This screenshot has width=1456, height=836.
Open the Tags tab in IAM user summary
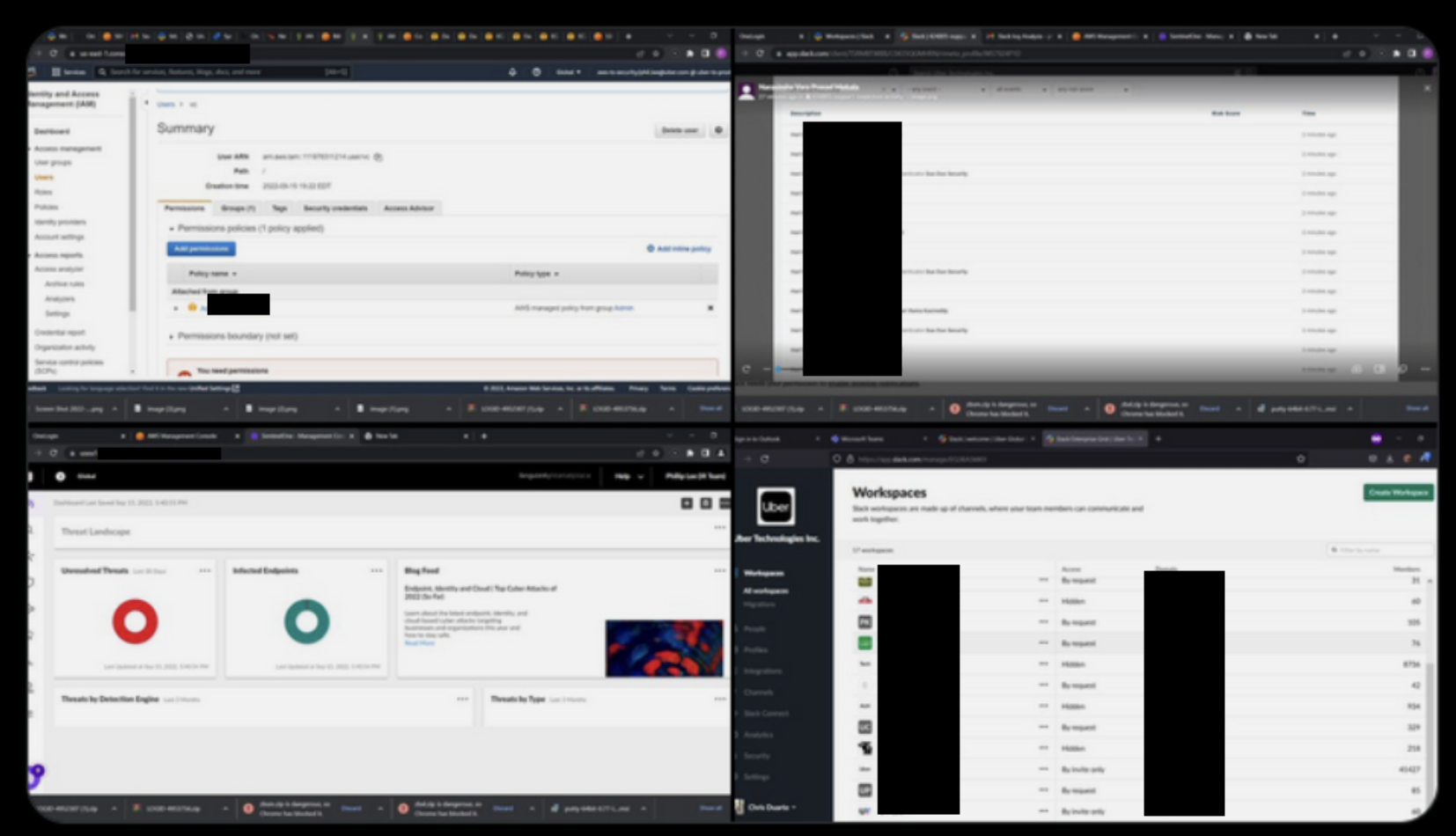click(280, 209)
